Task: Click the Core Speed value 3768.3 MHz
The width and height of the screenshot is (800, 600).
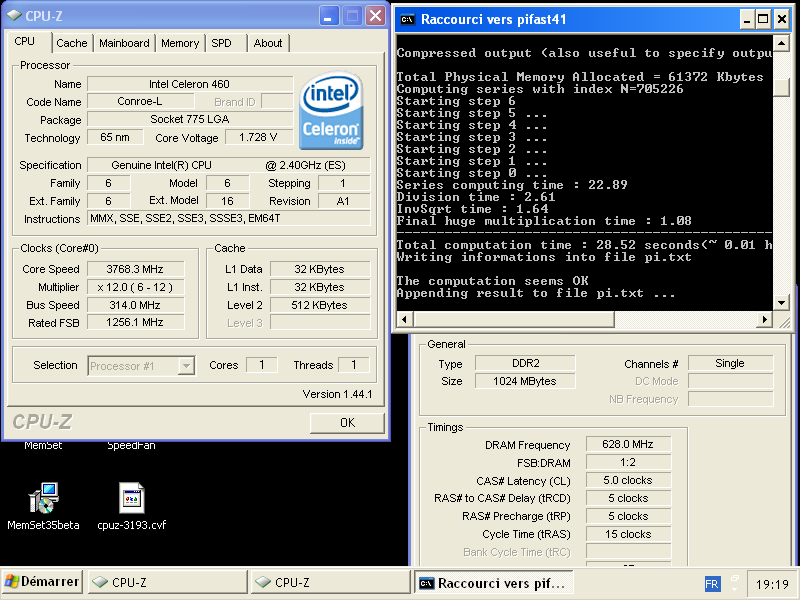Action: pyautogui.click(x=135, y=269)
